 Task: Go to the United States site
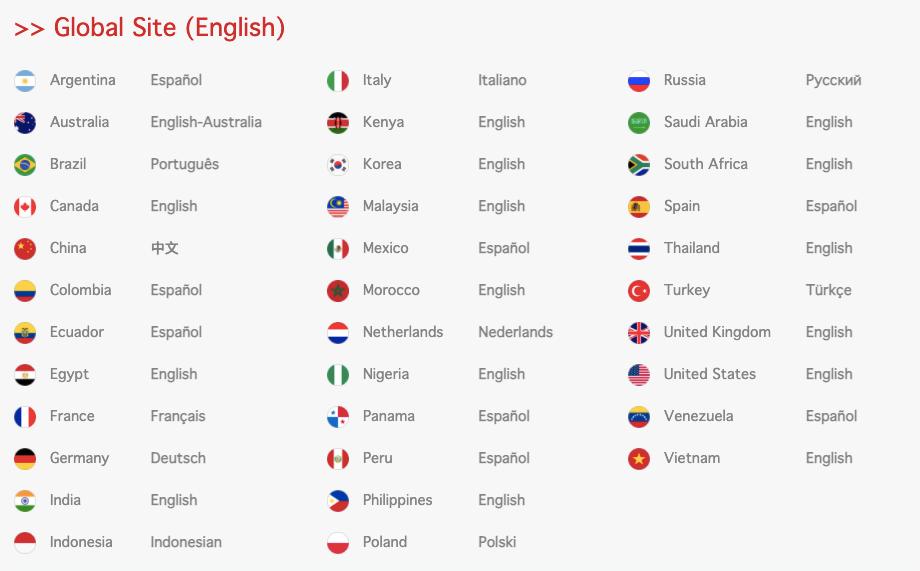point(709,374)
